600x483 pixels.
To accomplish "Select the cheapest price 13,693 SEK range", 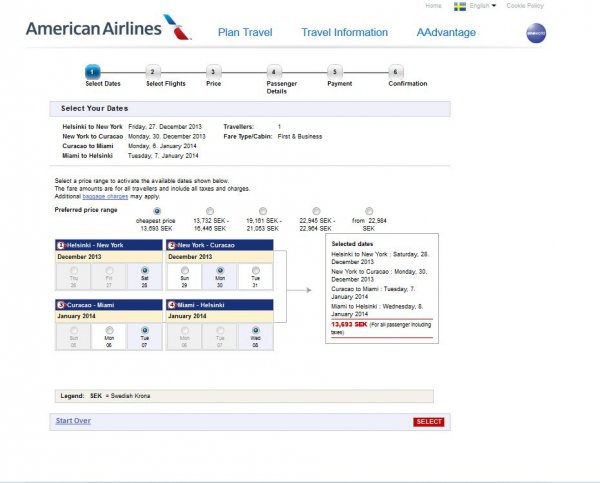I will pos(157,210).
